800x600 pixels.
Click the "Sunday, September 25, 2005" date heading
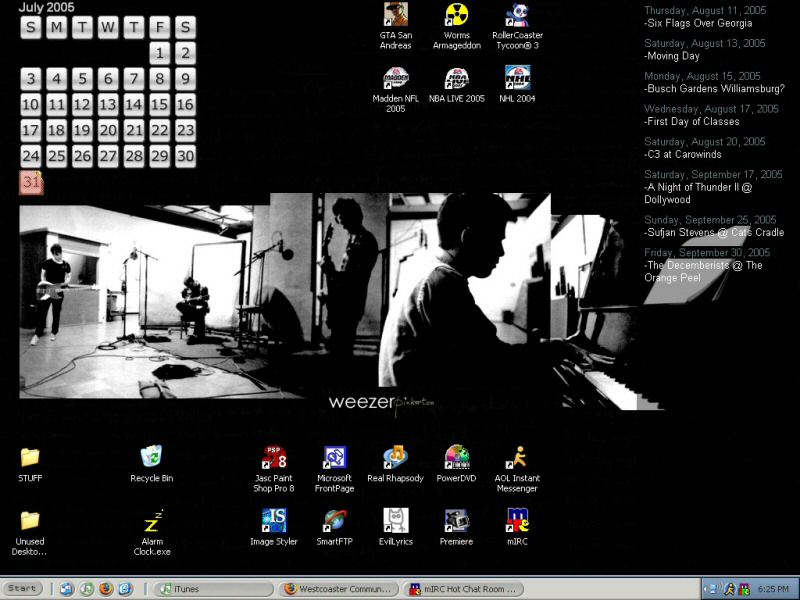pos(710,220)
